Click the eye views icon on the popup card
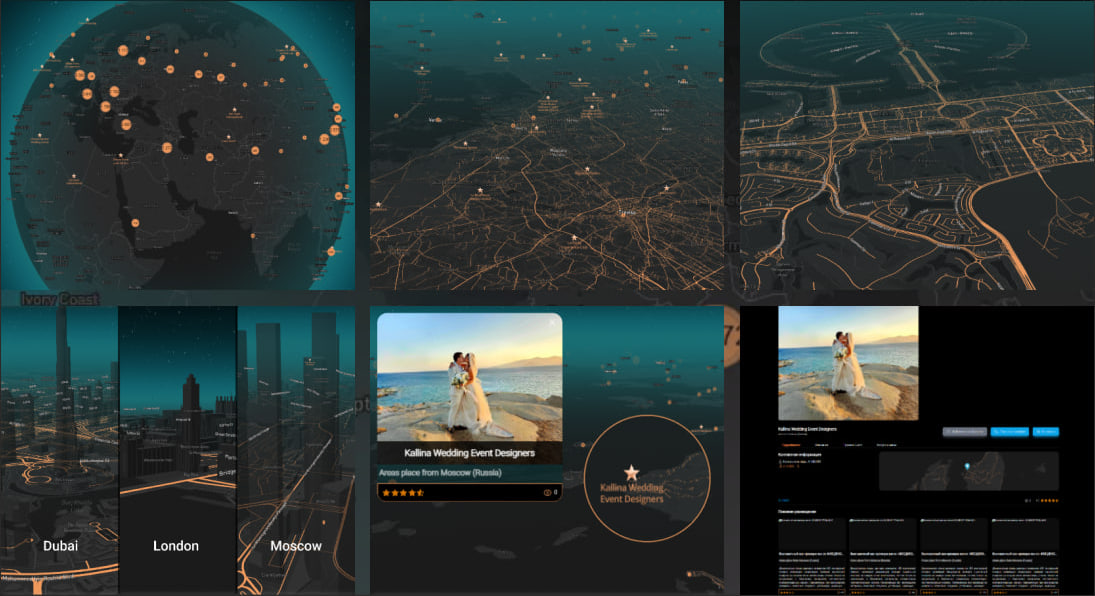Screen dimensions: 1095x596 547,492
